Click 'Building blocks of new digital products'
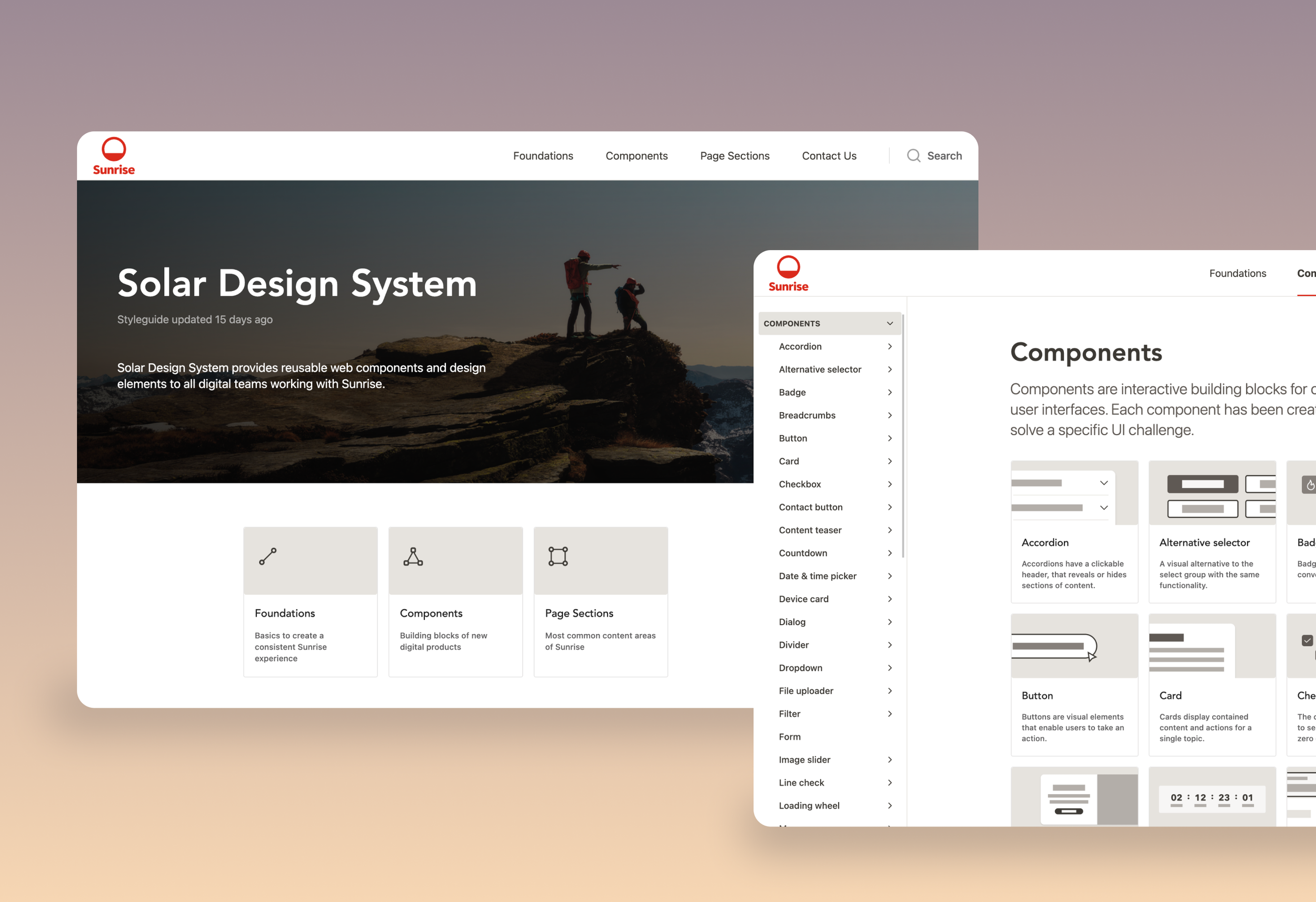 point(443,641)
